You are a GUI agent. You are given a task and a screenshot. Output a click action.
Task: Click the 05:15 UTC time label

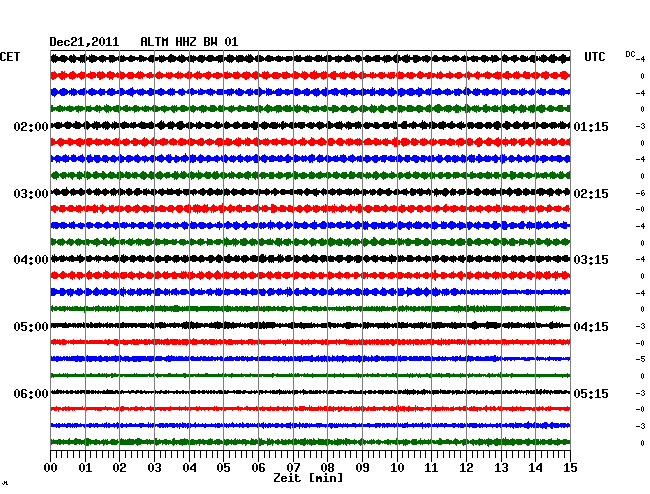point(591,393)
